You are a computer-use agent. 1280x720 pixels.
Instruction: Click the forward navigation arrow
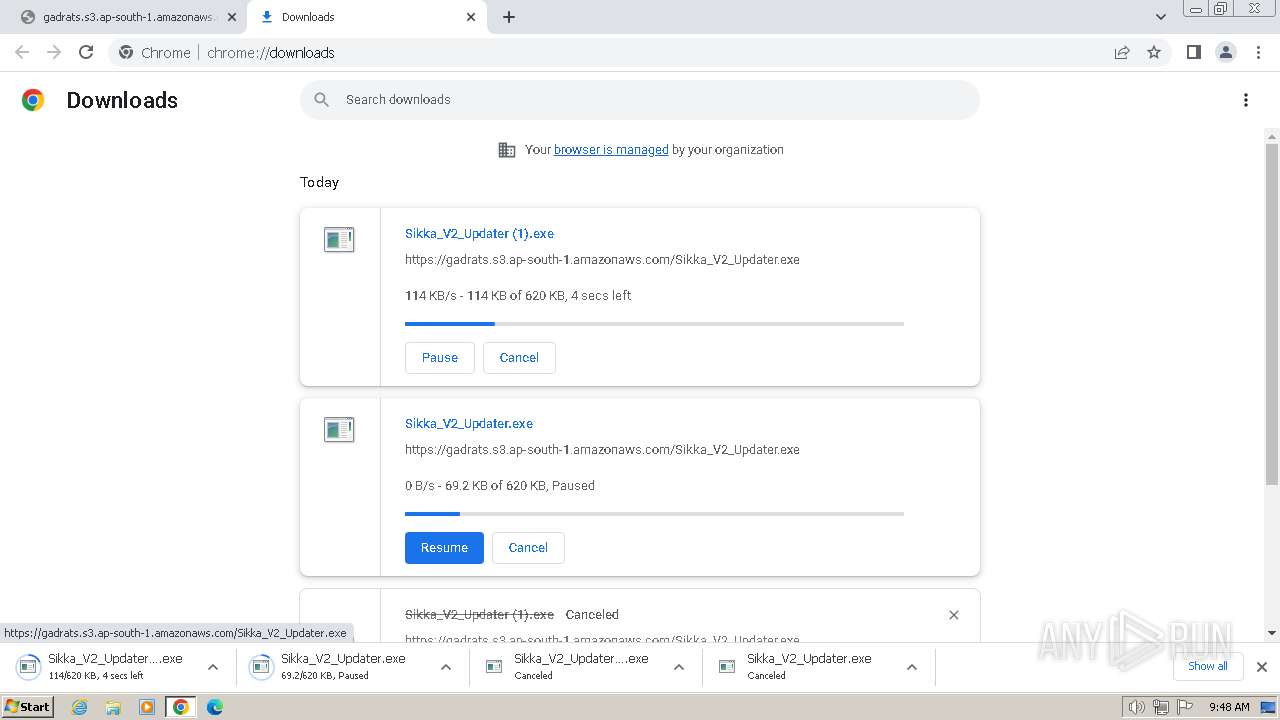pos(54,53)
